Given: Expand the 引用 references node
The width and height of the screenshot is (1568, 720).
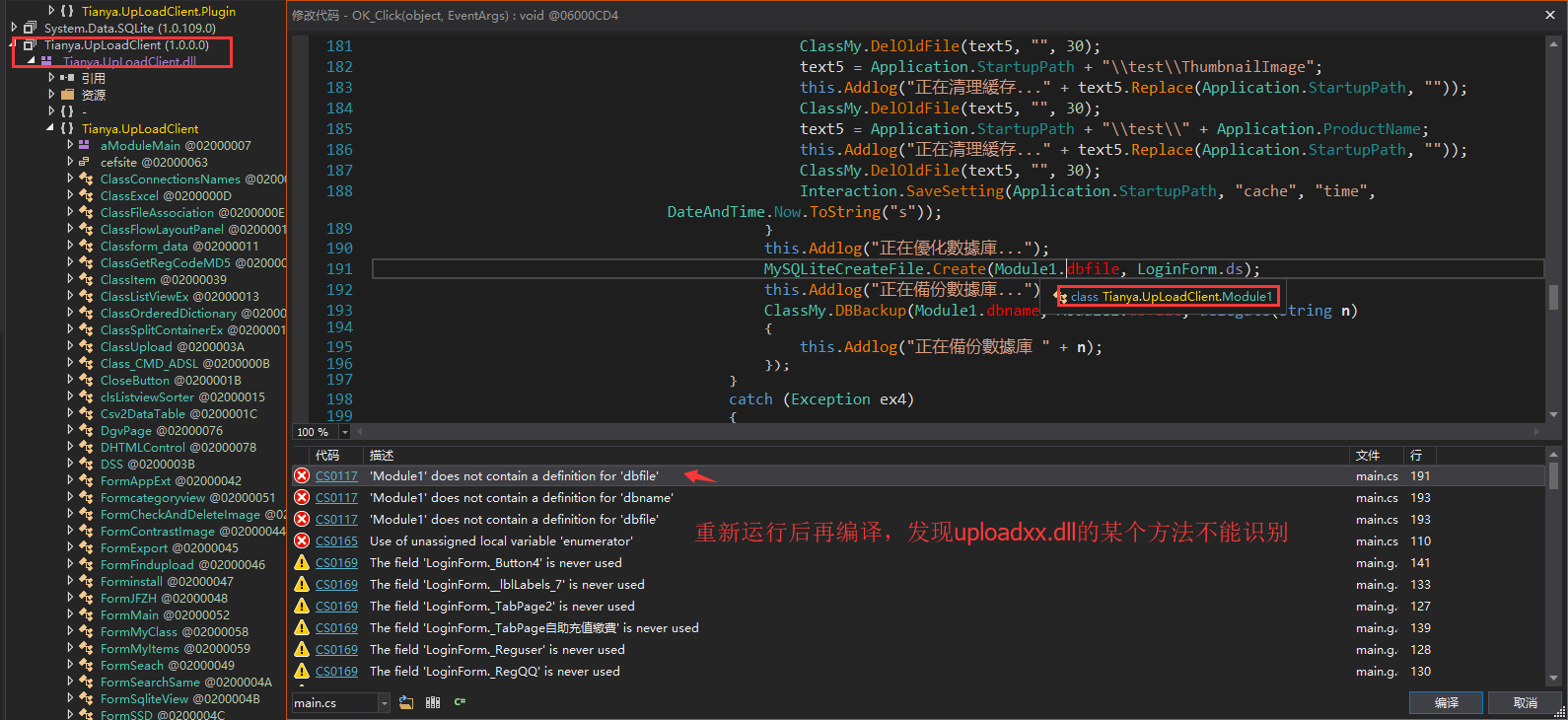Looking at the screenshot, I should (x=51, y=78).
